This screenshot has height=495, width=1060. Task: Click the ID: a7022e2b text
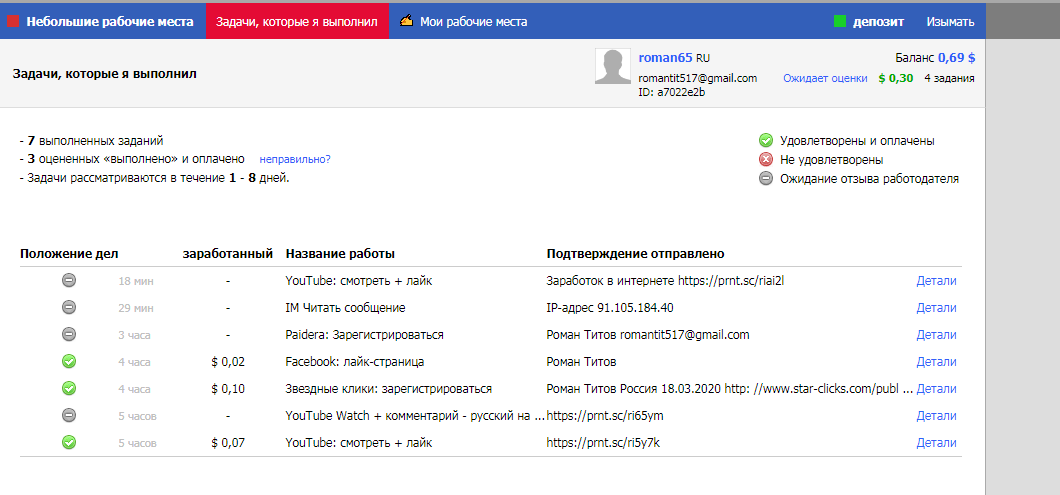[672, 92]
